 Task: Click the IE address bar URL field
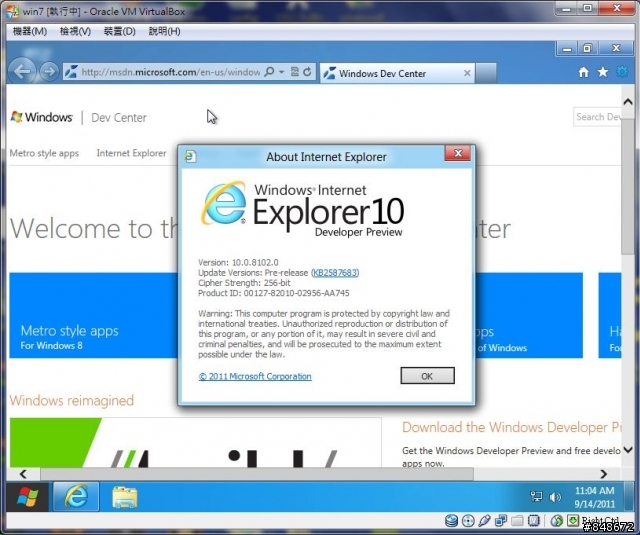(170, 72)
